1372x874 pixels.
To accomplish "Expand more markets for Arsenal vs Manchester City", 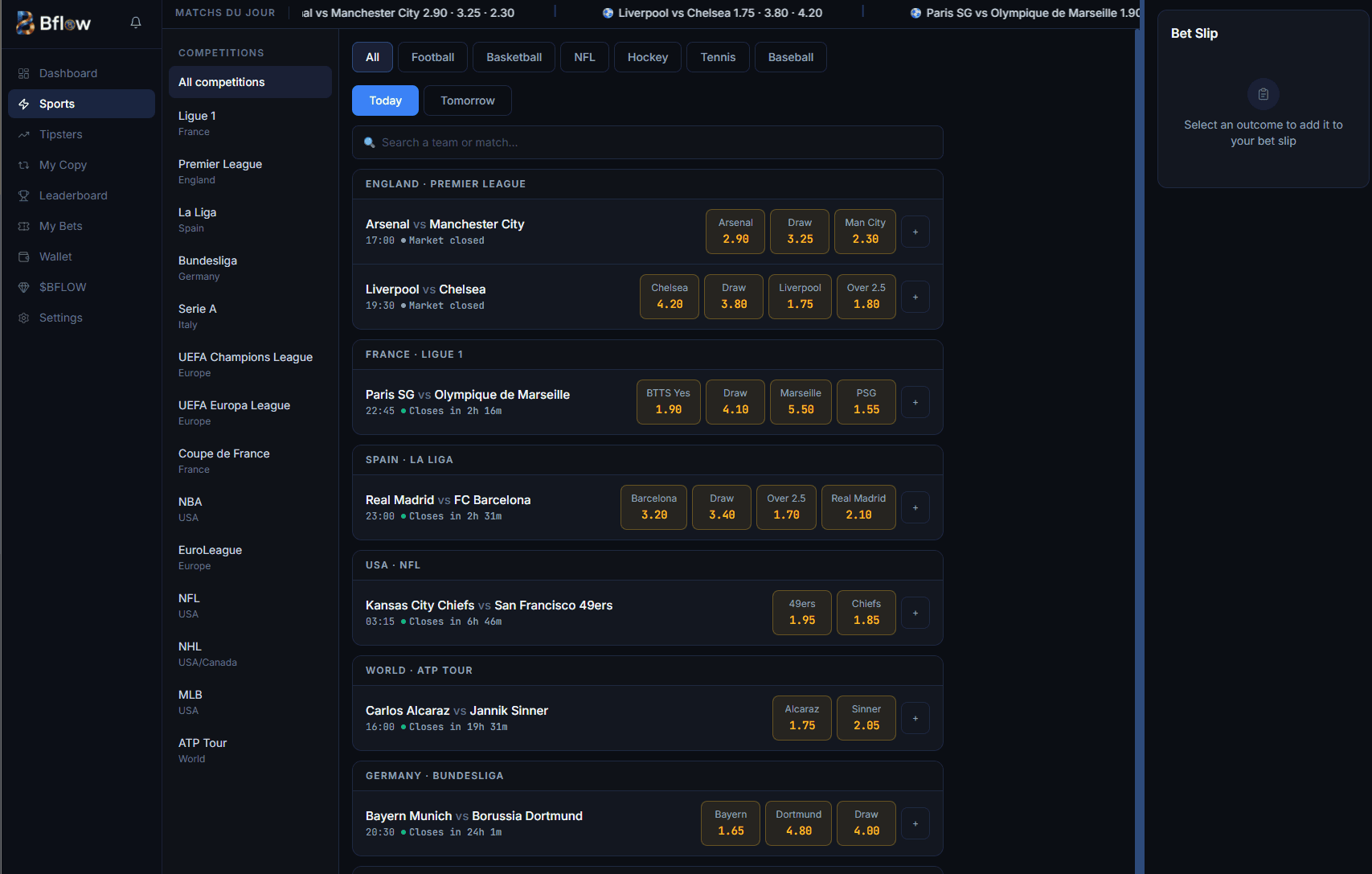I will [915, 232].
